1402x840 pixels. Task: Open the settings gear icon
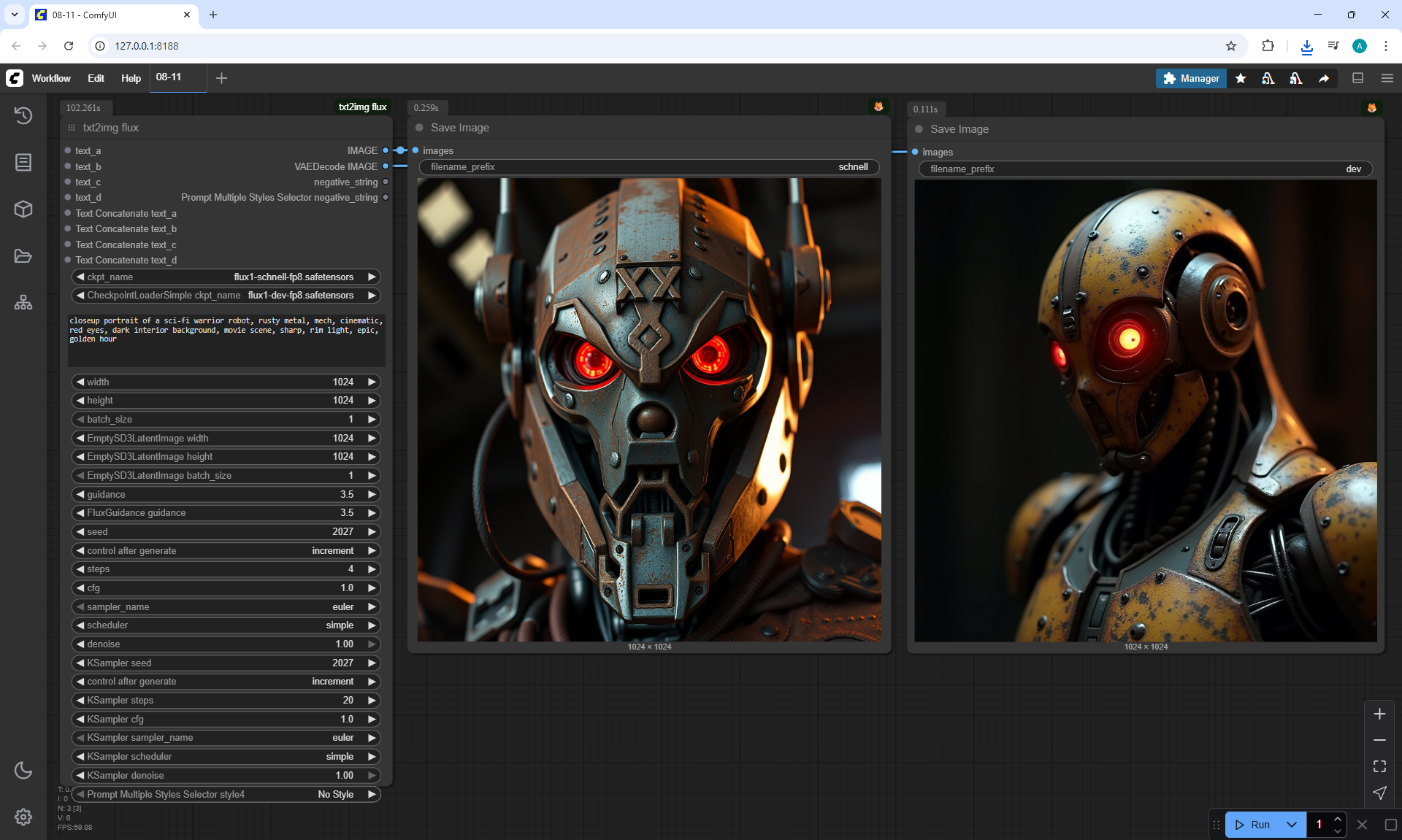click(23, 817)
